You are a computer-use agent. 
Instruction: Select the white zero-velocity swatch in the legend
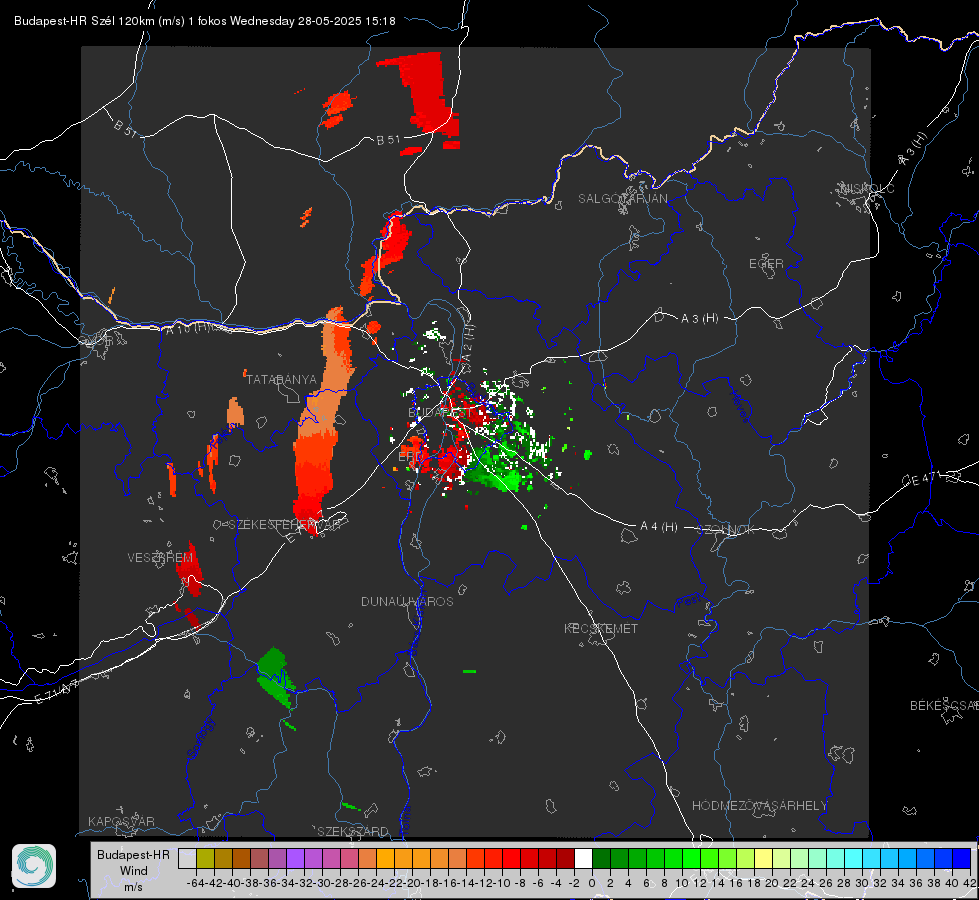click(583, 858)
